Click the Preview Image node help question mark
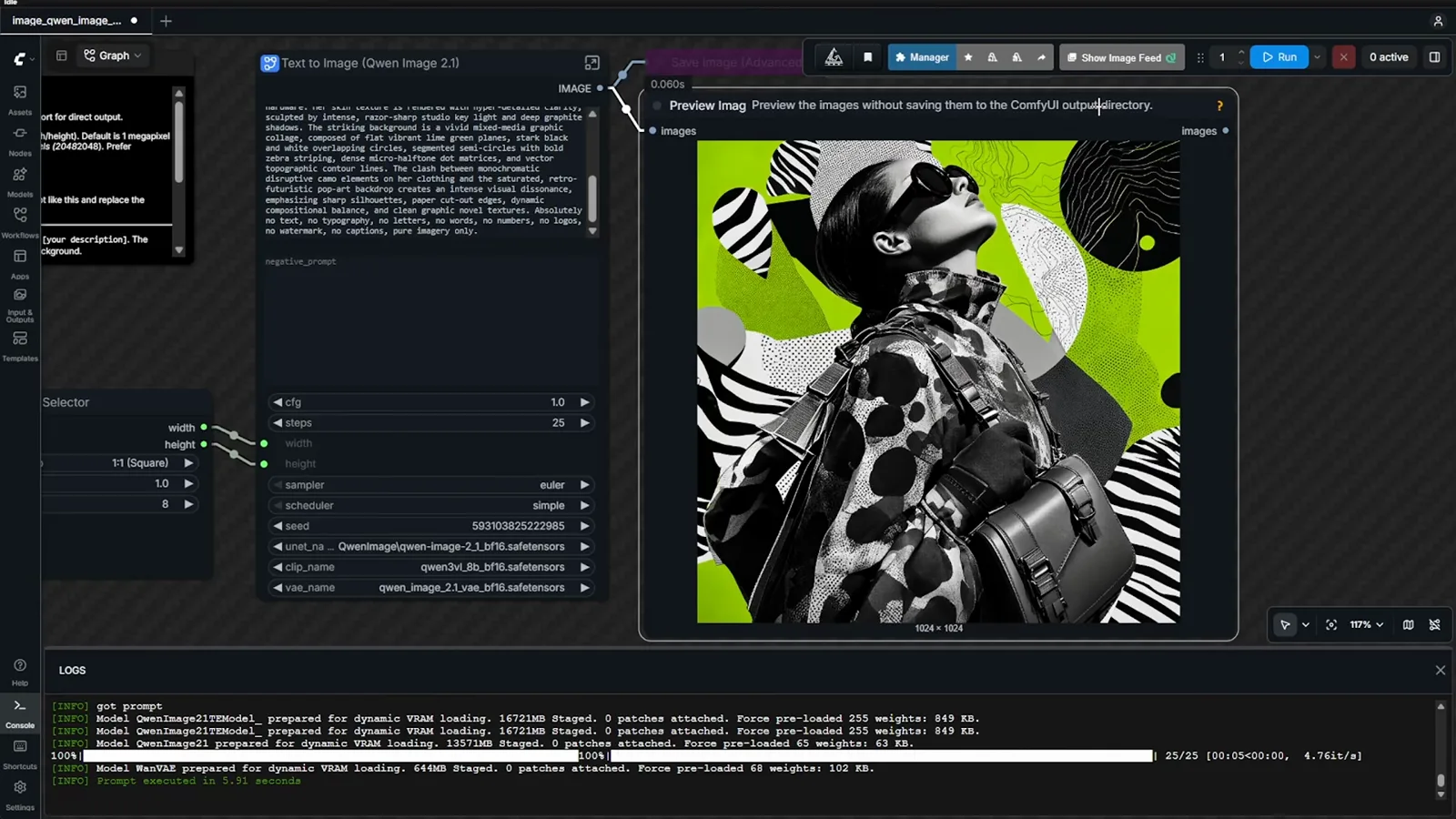Screen dimensions: 1456x819 tap(1219, 106)
